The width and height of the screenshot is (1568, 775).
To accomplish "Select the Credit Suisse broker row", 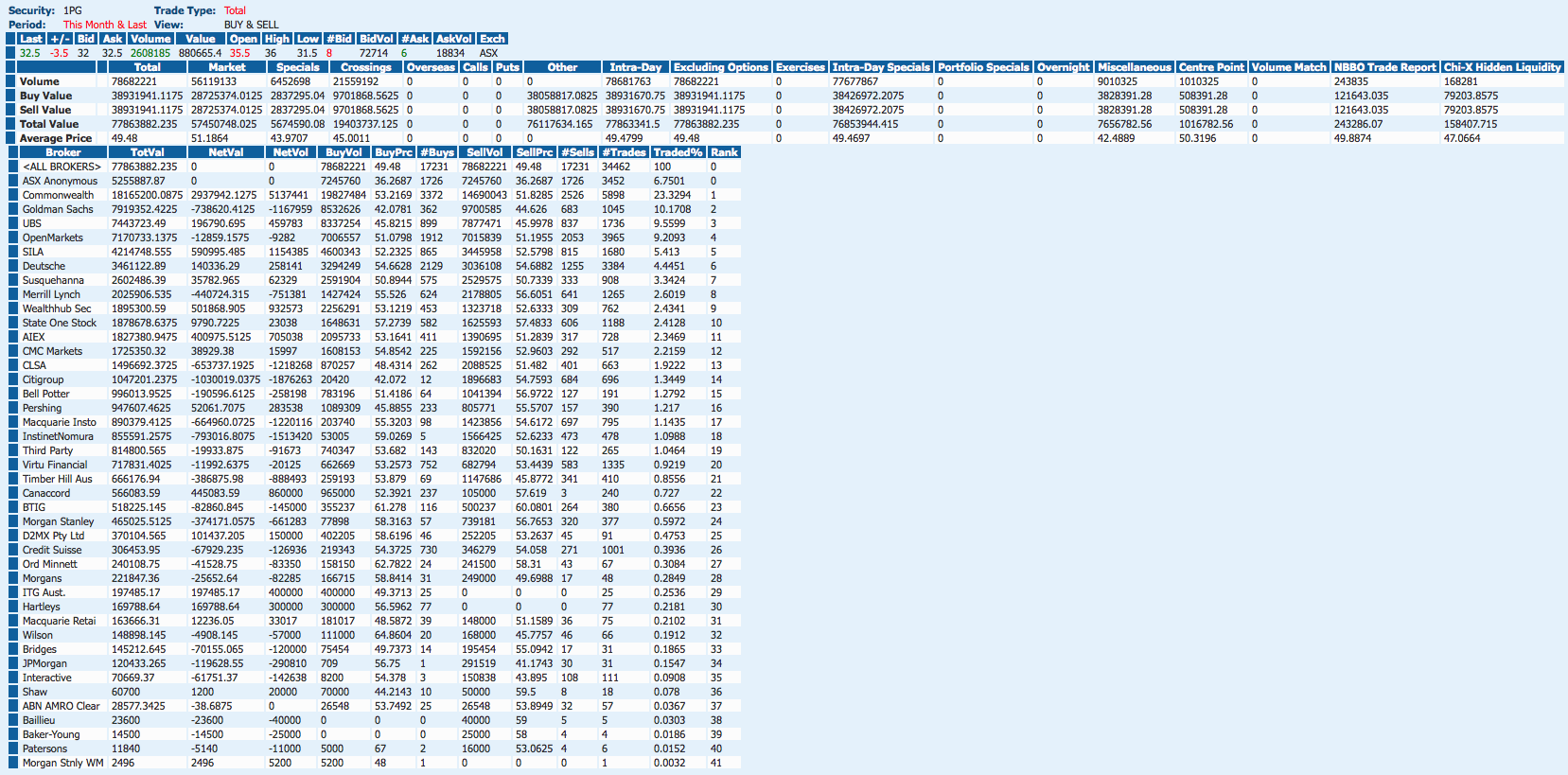I will [374, 550].
